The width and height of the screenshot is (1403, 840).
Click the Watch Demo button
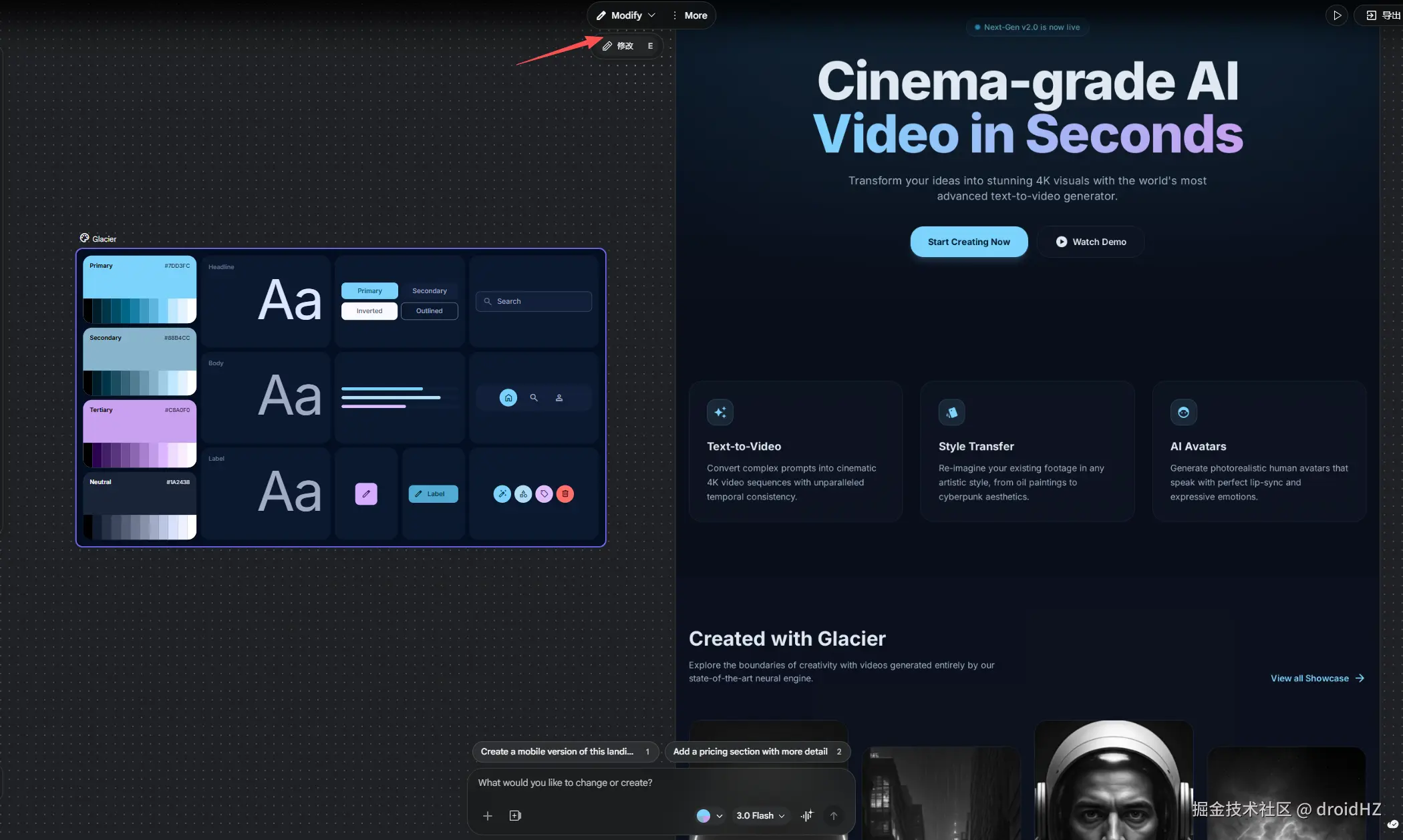coord(1091,242)
